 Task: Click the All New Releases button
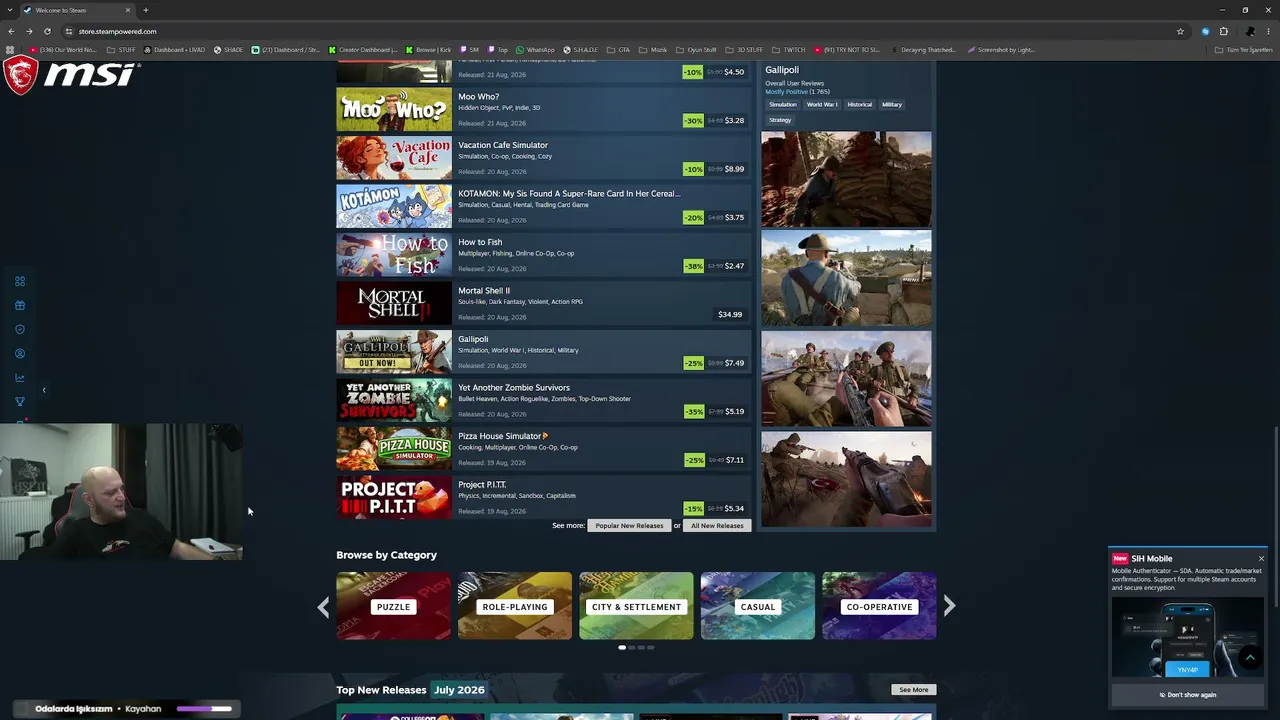[x=717, y=526]
